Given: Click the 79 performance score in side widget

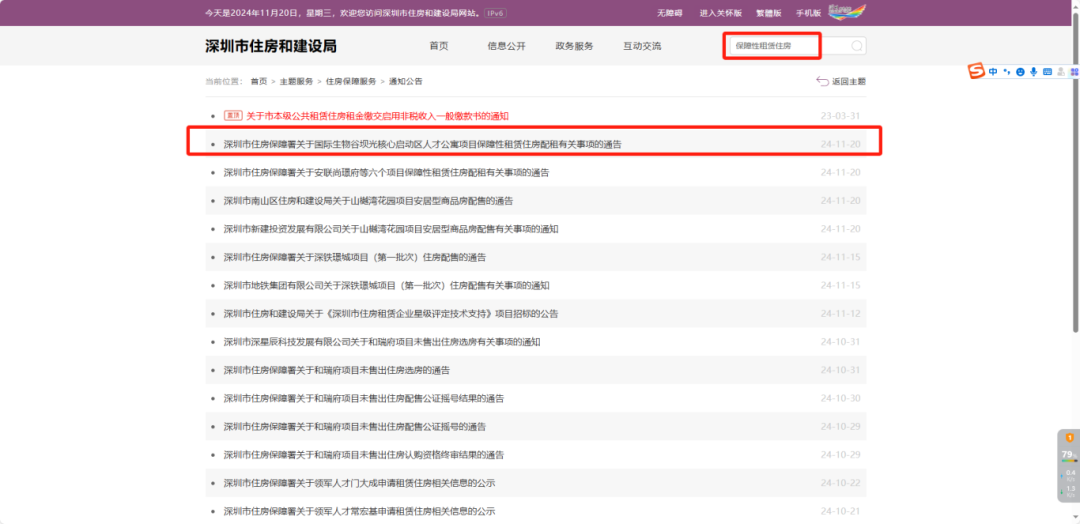Looking at the screenshot, I should tap(1068, 454).
